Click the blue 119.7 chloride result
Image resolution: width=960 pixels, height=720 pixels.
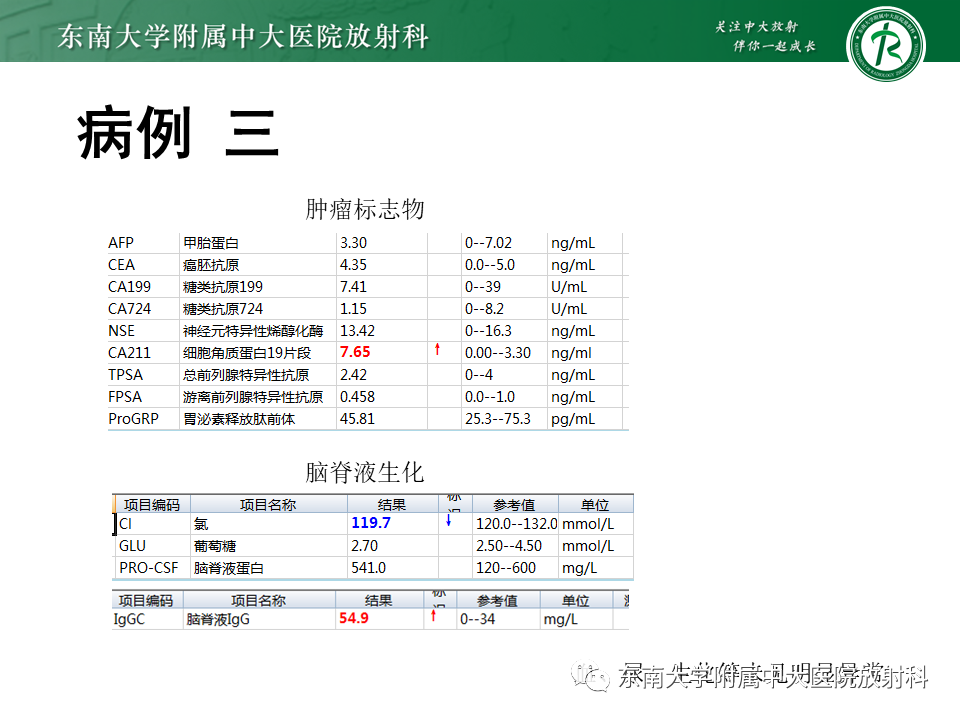tap(371, 523)
